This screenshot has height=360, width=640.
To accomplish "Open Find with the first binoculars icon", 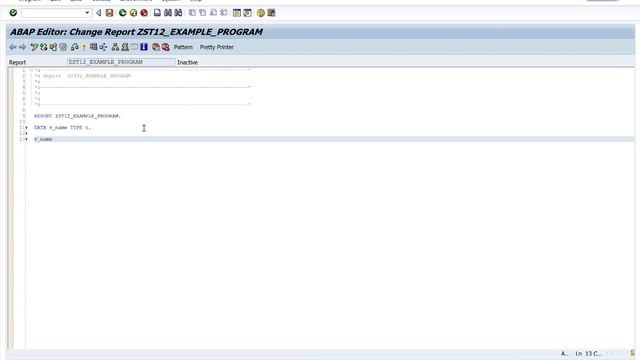I will click(168, 13).
